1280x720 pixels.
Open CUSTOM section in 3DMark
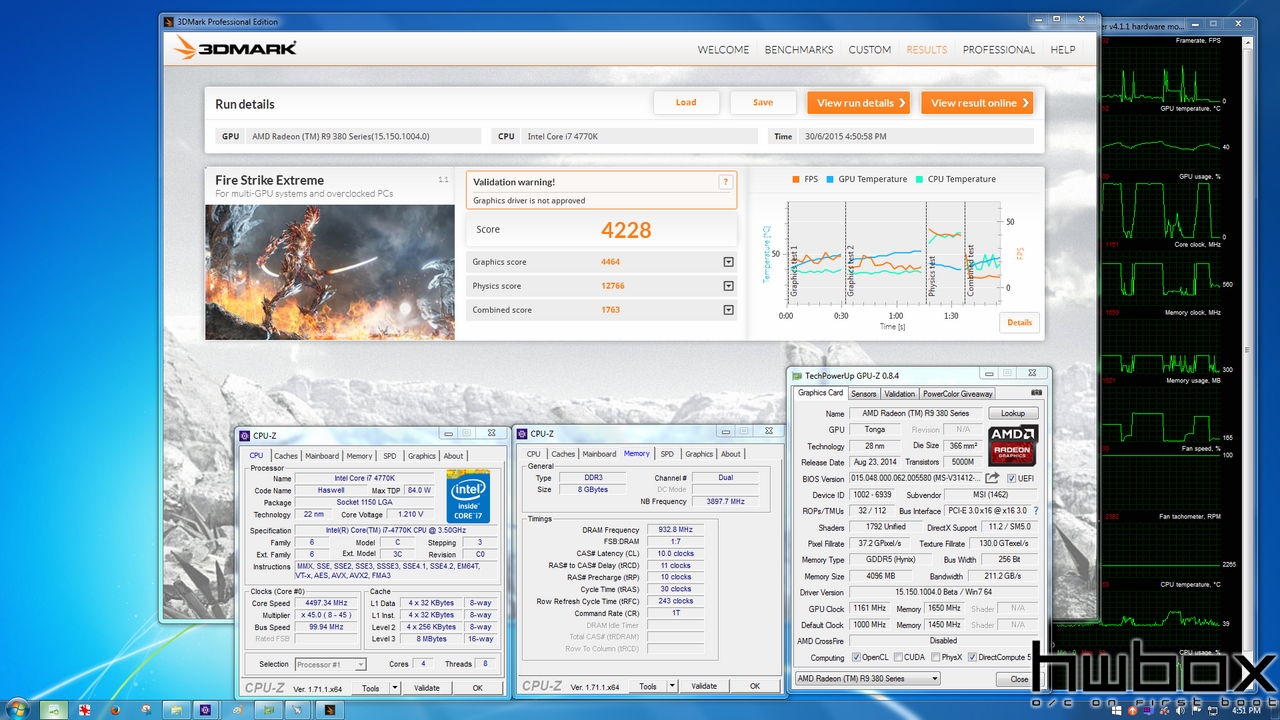coord(870,50)
